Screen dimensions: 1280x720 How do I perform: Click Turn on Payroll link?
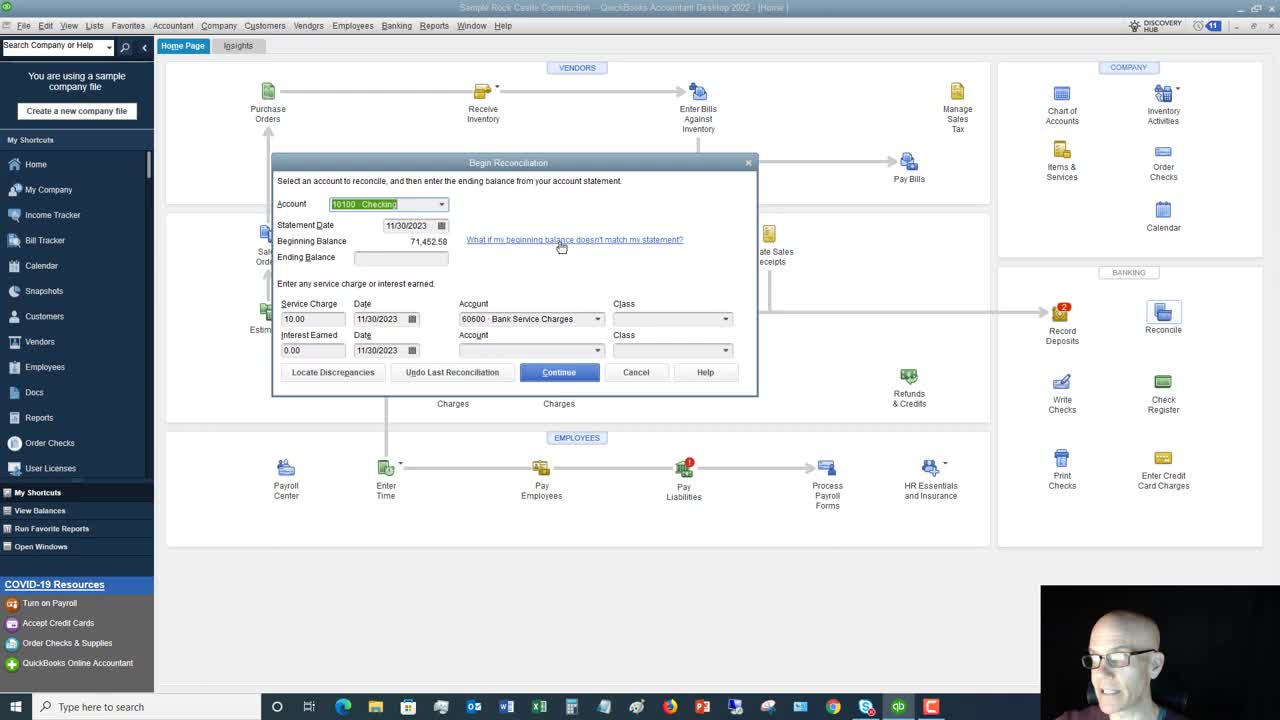[x=50, y=604]
